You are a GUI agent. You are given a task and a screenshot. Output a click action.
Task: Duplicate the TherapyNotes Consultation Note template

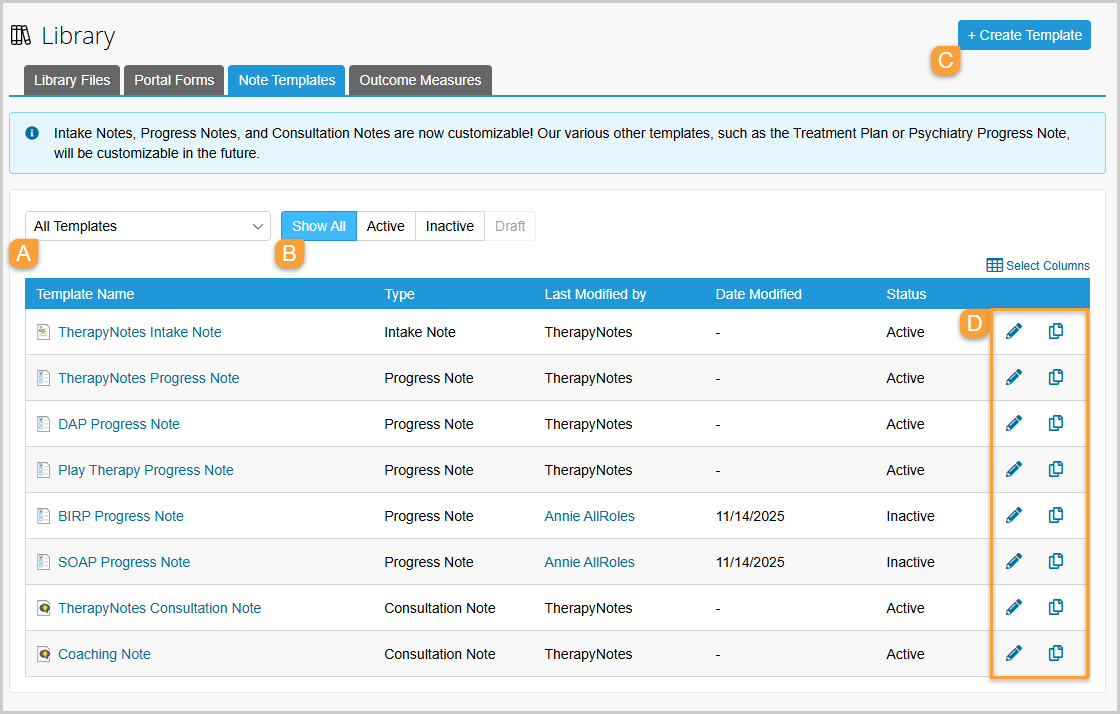(x=1056, y=608)
